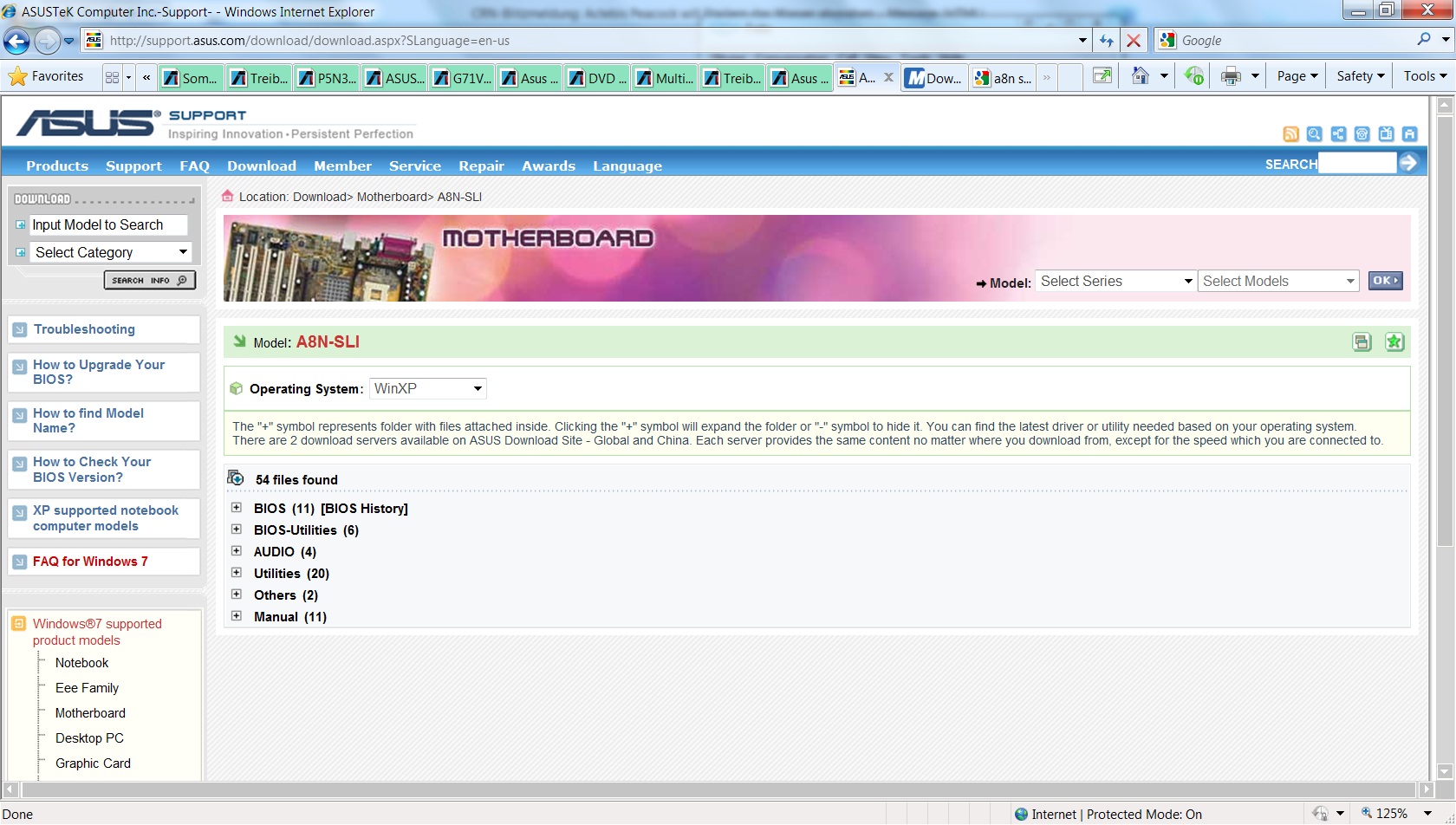Click the OK button beside Select Models
The image size is (1456, 825).
(1385, 281)
